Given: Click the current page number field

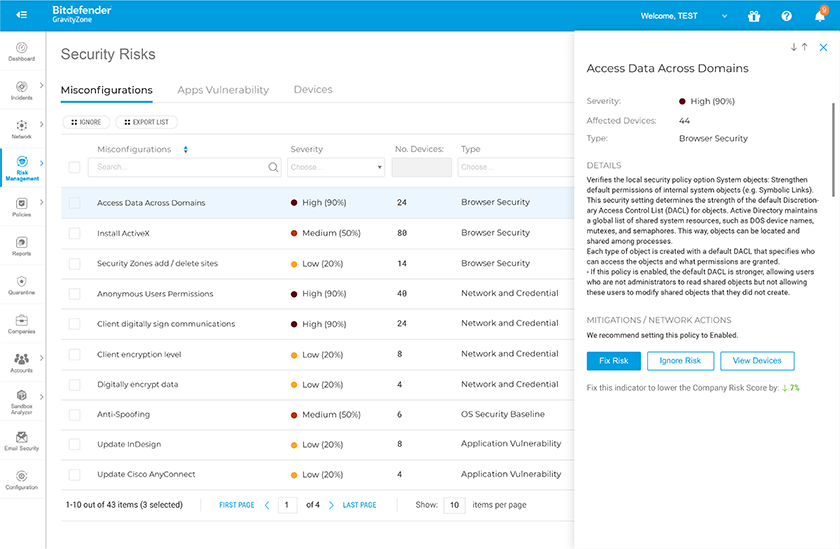Looking at the screenshot, I should [288, 505].
